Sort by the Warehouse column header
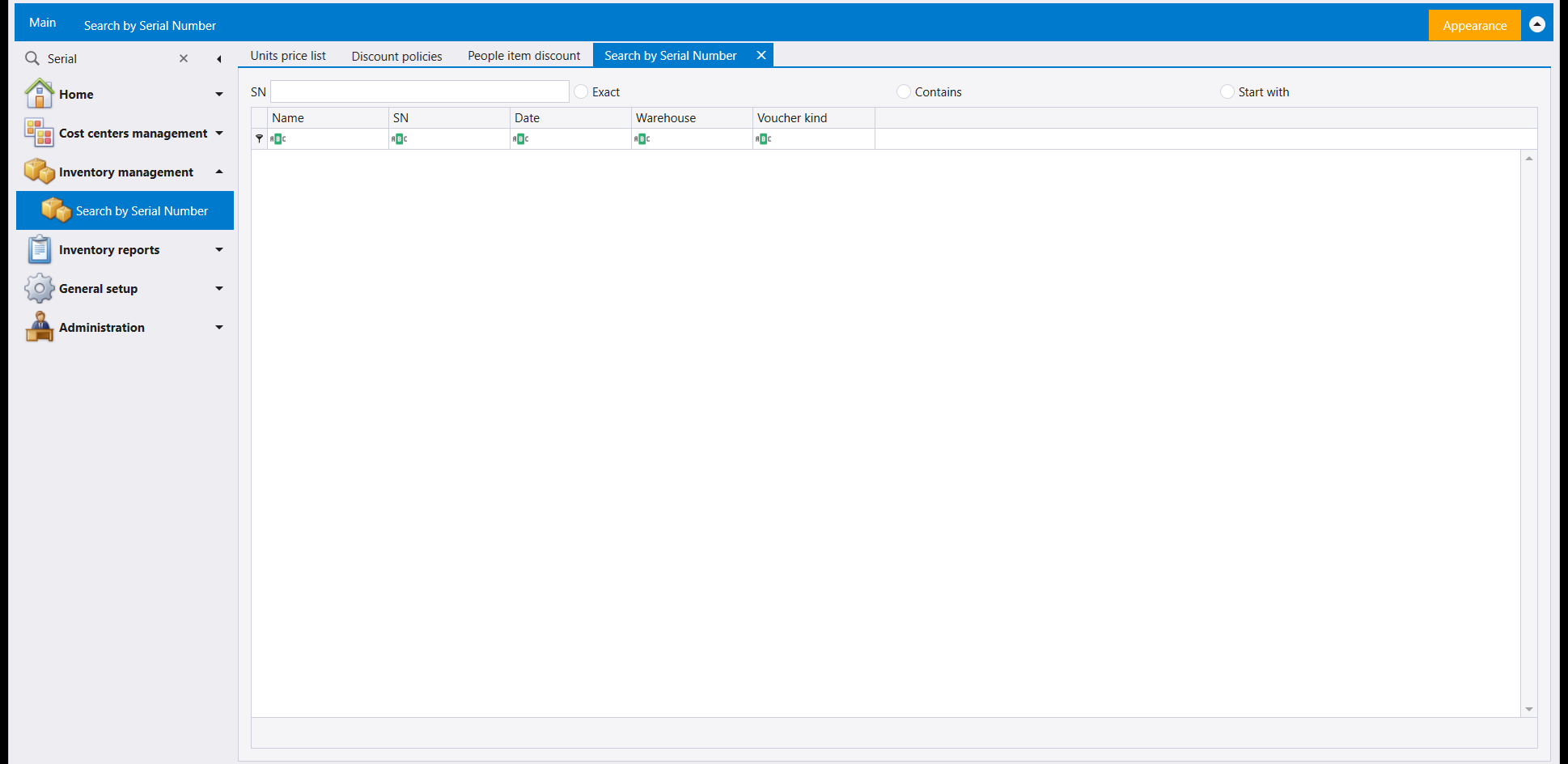The height and width of the screenshot is (764, 1568). click(692, 117)
